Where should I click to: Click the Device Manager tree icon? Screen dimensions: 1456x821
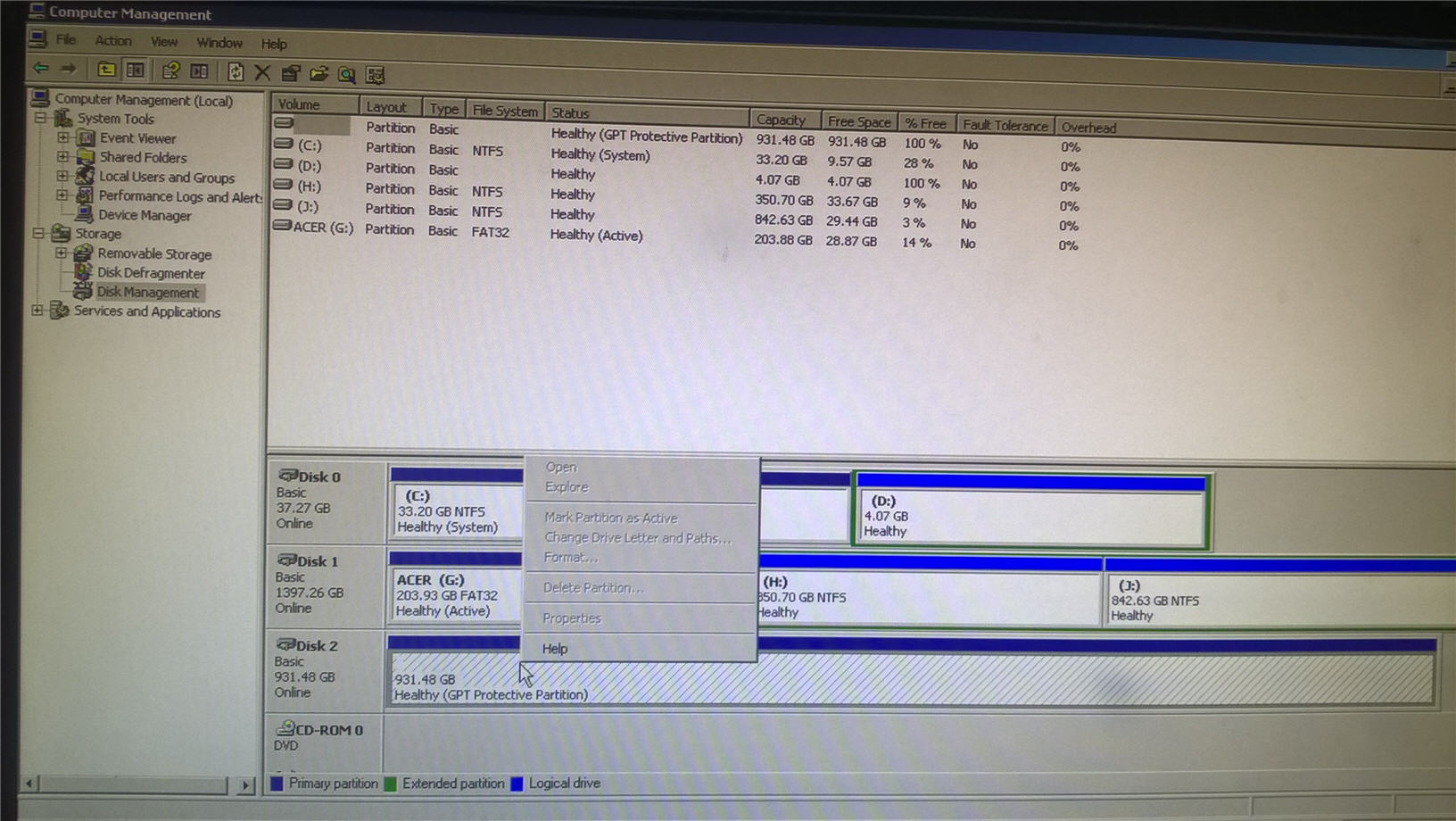click(x=85, y=214)
